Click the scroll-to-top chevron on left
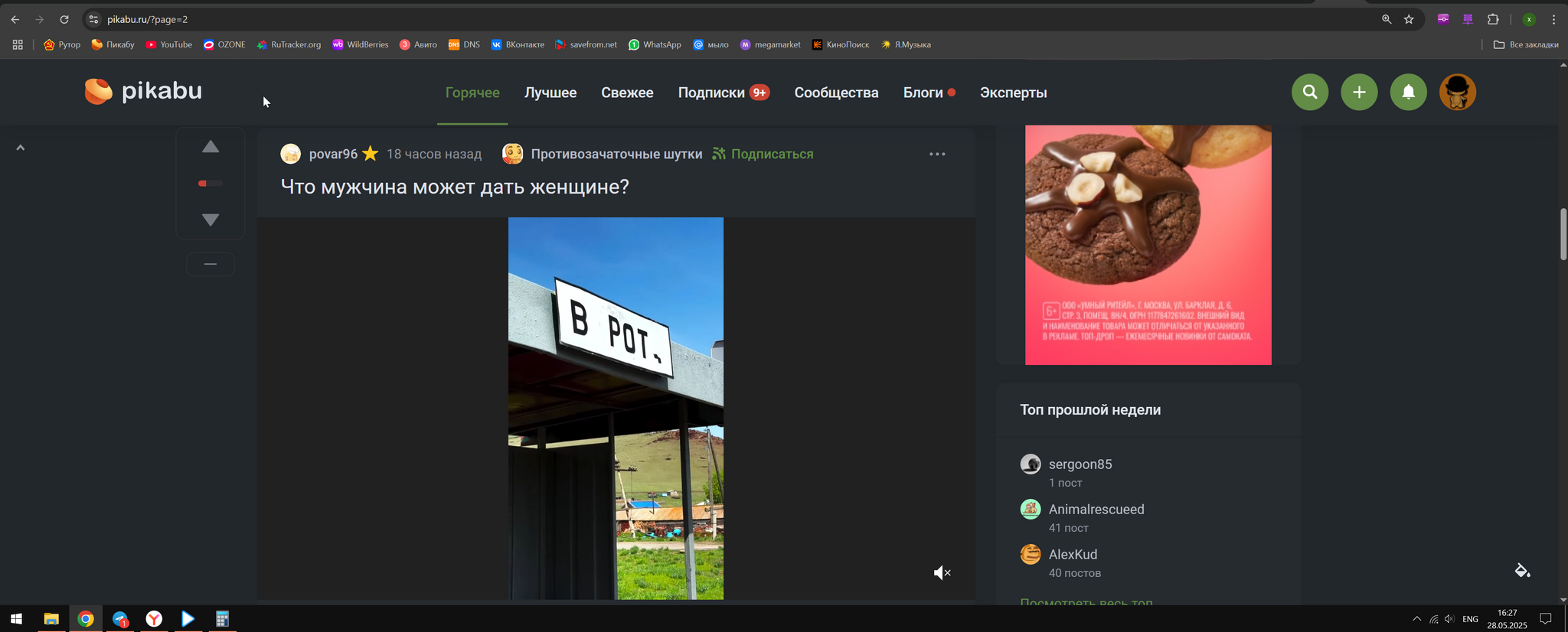Viewport: 1568px width, 632px height. (21, 148)
